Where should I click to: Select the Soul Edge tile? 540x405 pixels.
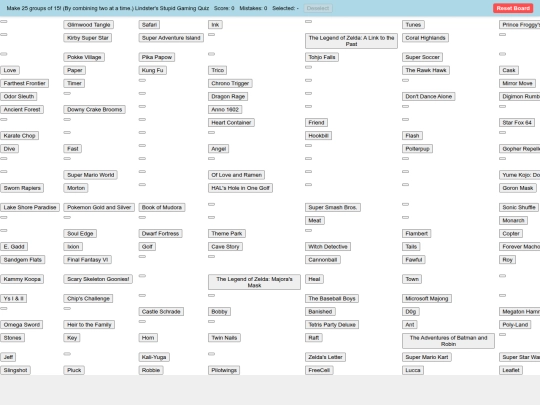[80, 233]
